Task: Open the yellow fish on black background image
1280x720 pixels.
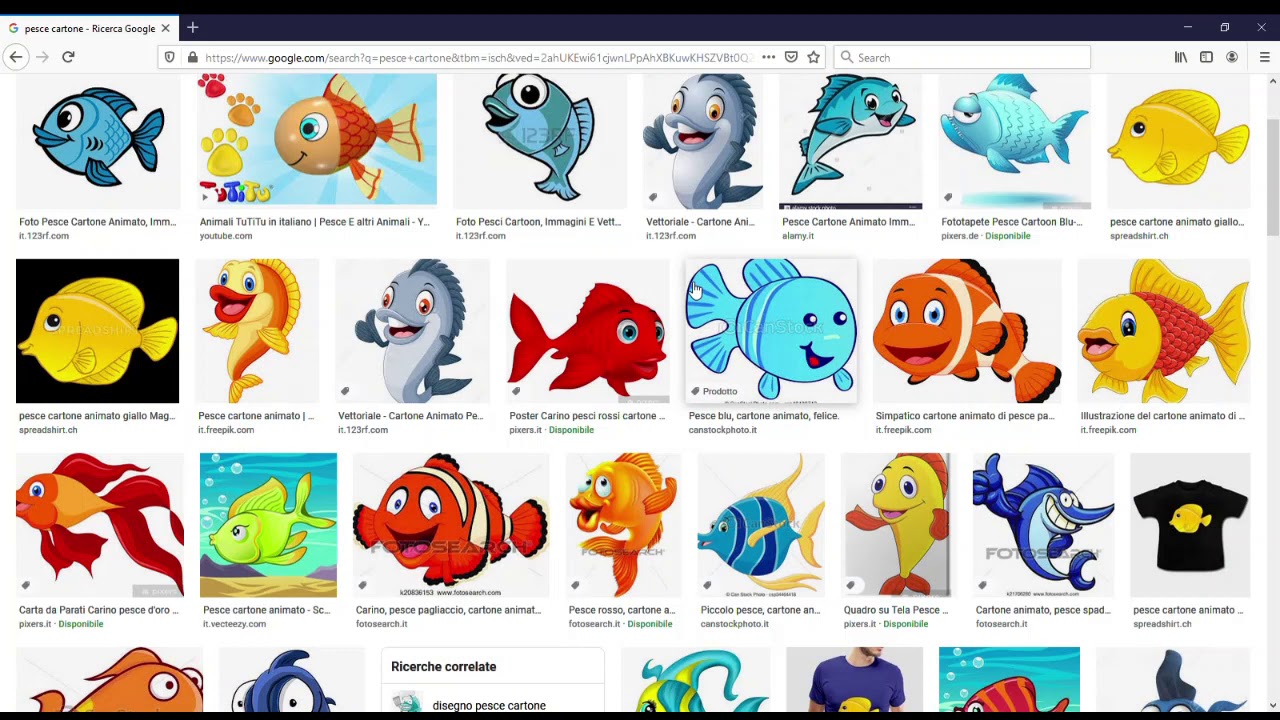Action: 97,331
